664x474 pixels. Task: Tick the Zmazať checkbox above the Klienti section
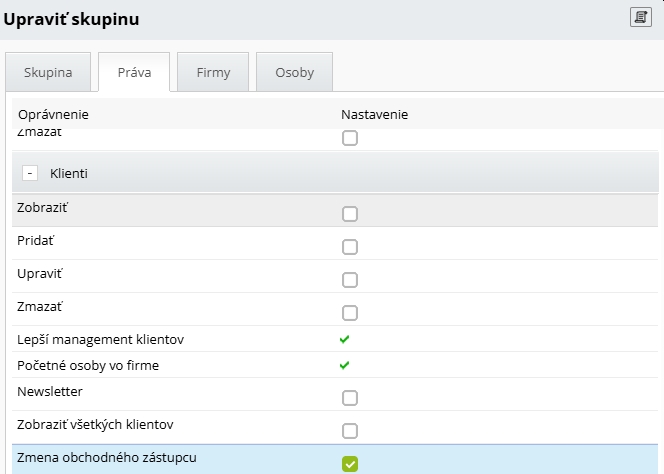point(350,138)
